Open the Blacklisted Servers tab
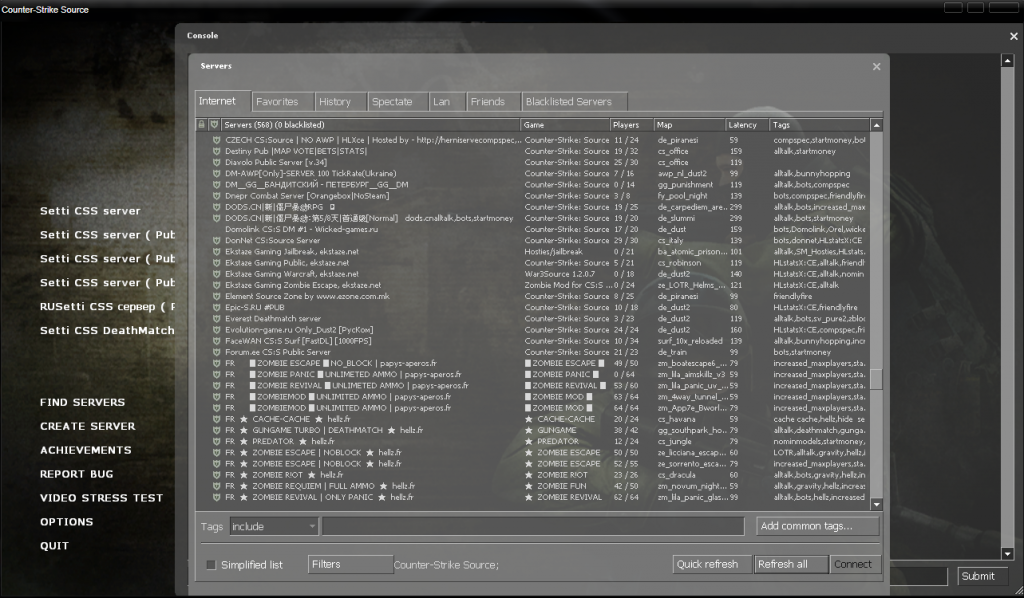The width and height of the screenshot is (1024, 598). (x=574, y=102)
